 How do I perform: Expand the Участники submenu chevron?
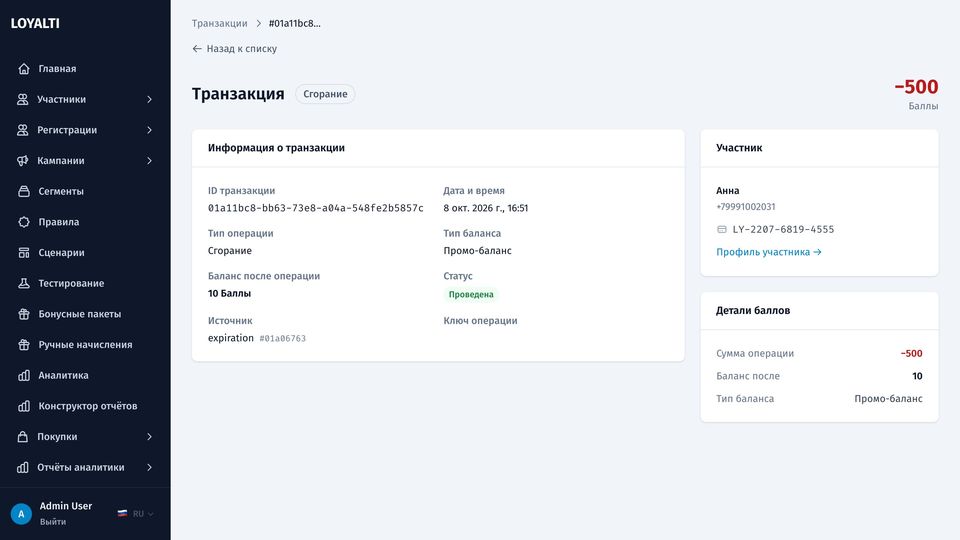149,99
